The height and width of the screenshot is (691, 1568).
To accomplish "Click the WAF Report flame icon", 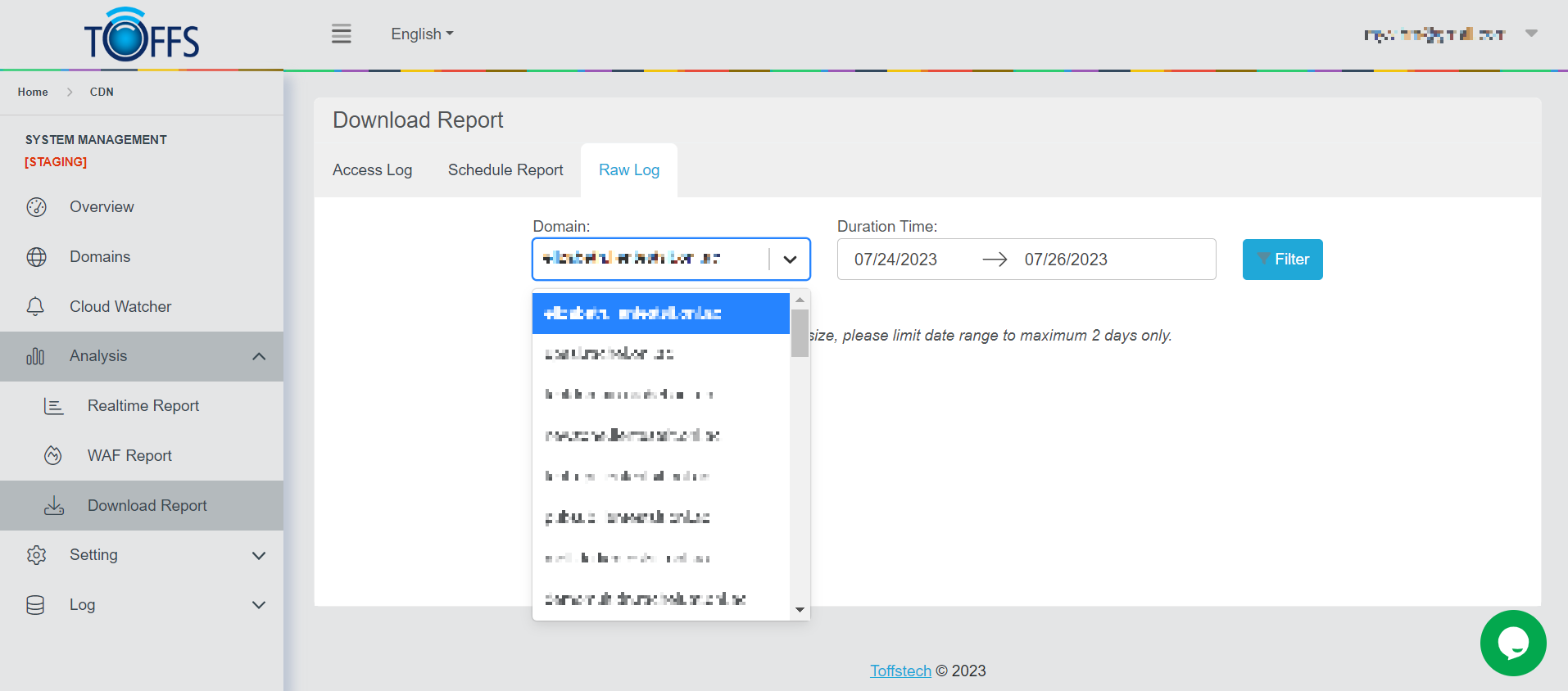I will [x=53, y=456].
